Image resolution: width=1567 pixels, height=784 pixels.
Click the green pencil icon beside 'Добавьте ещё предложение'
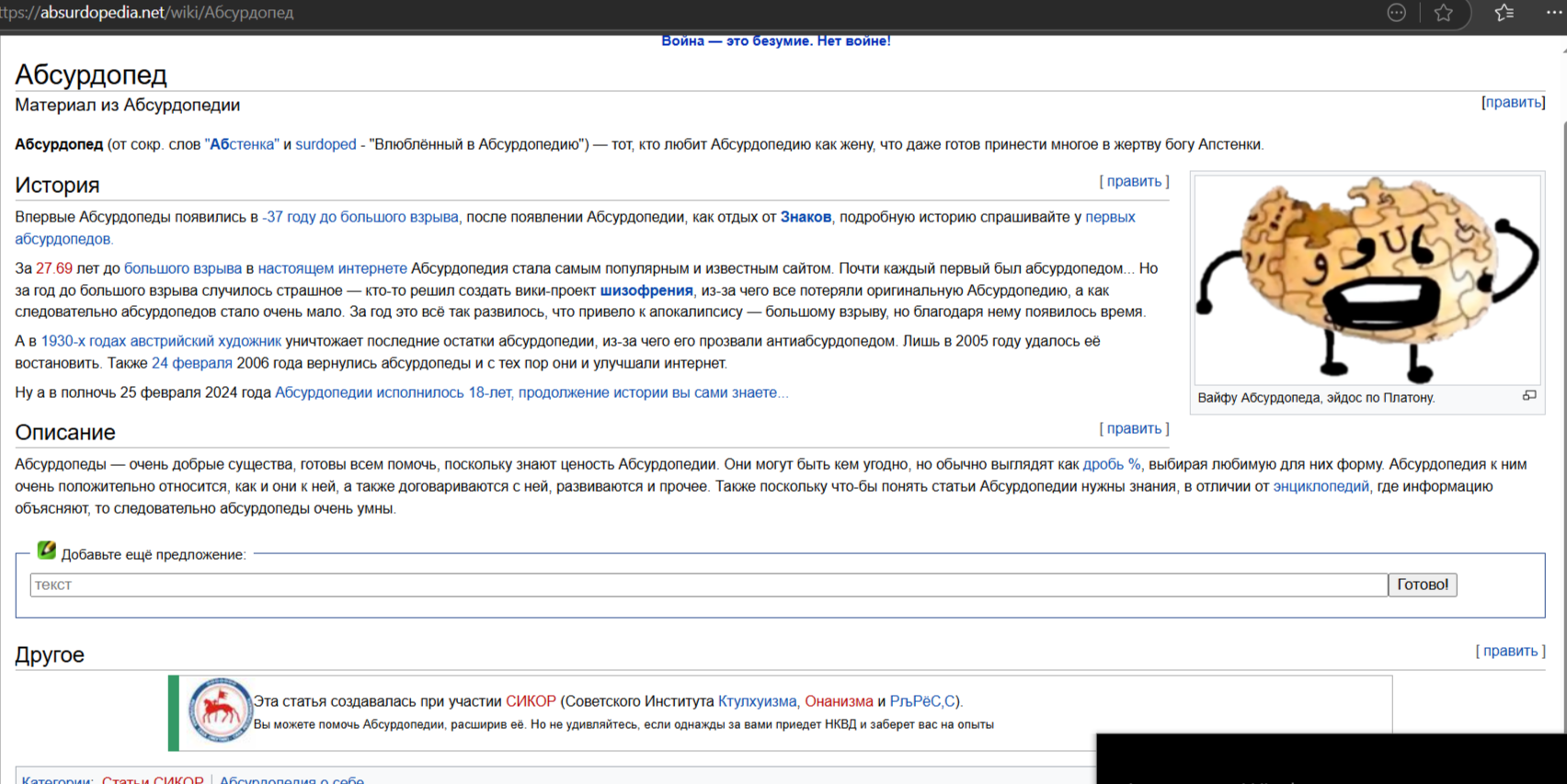point(46,551)
